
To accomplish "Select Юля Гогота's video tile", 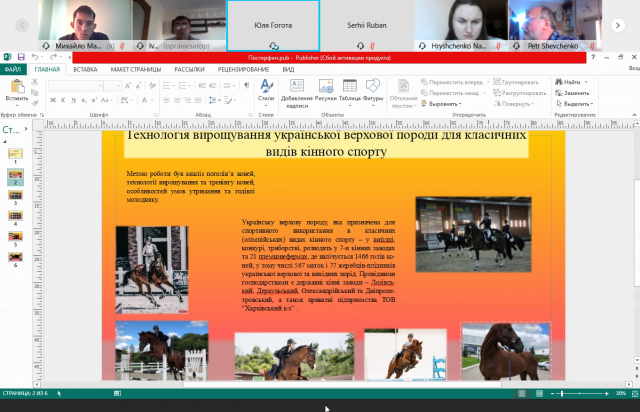I will (273, 24).
